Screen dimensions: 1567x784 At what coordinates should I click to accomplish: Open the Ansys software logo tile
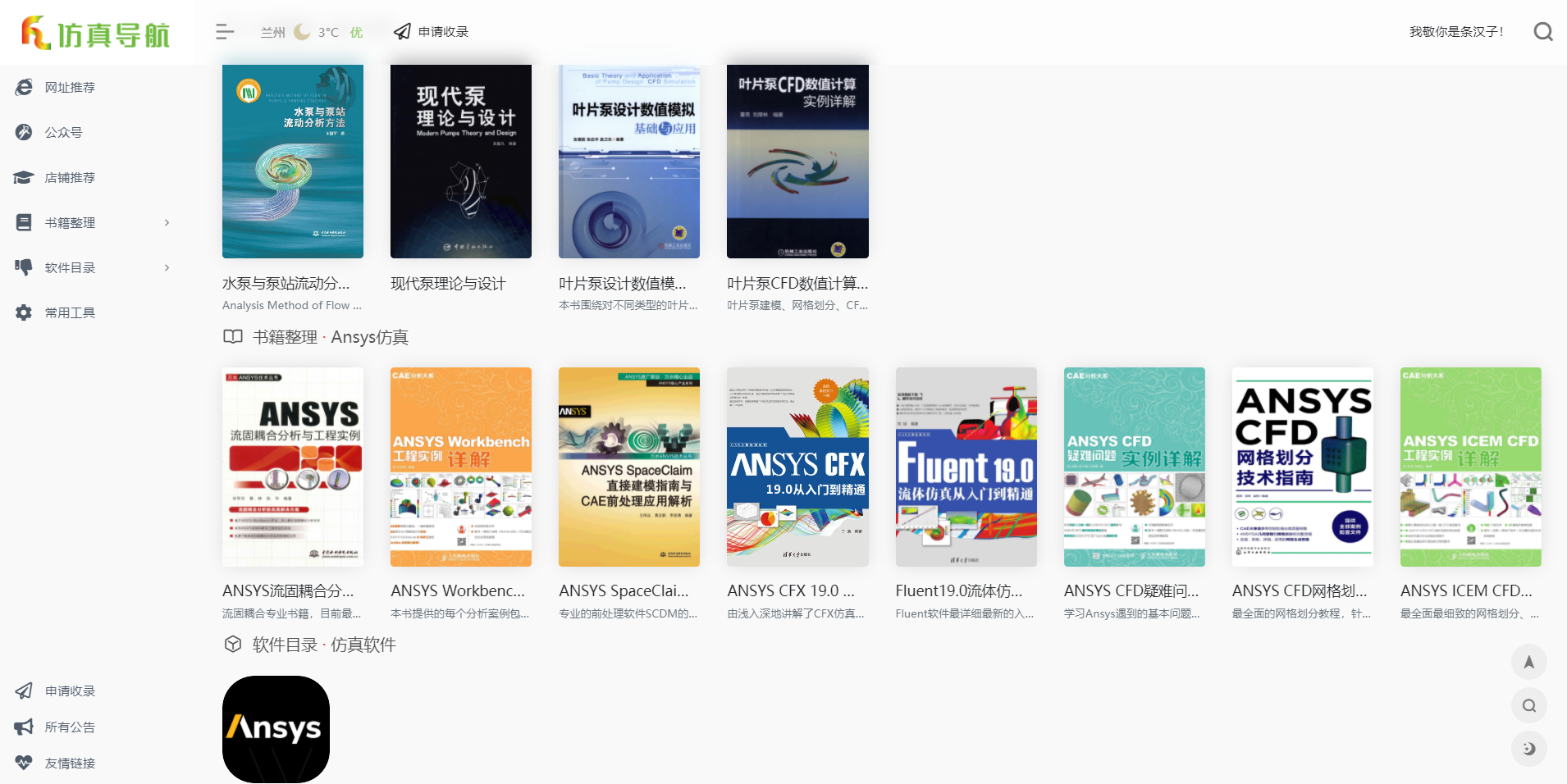coord(276,729)
